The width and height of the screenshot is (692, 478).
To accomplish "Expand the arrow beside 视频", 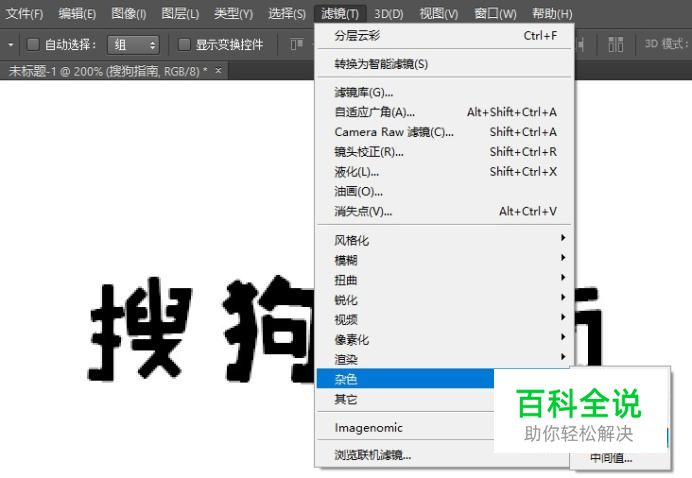I will point(563,317).
